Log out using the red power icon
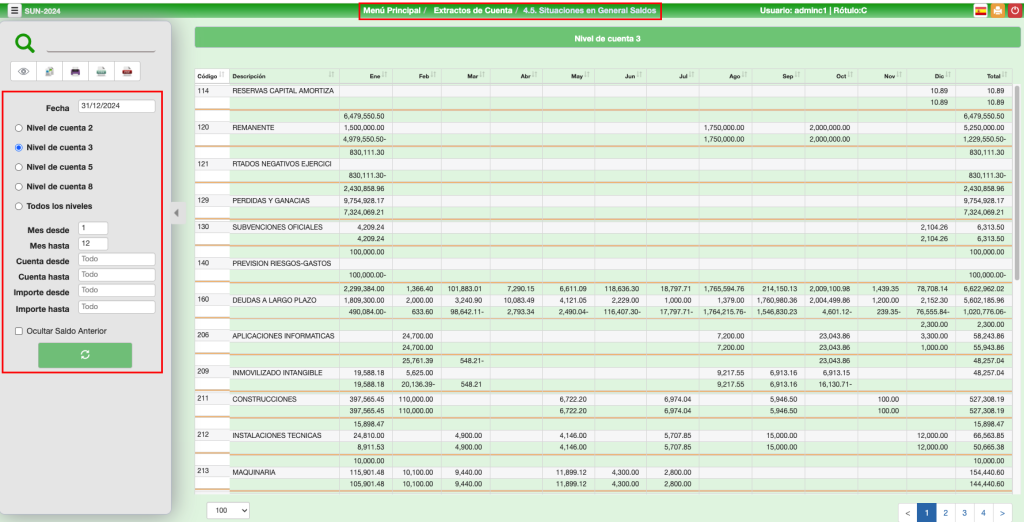The image size is (1024, 522). tap(1014, 10)
